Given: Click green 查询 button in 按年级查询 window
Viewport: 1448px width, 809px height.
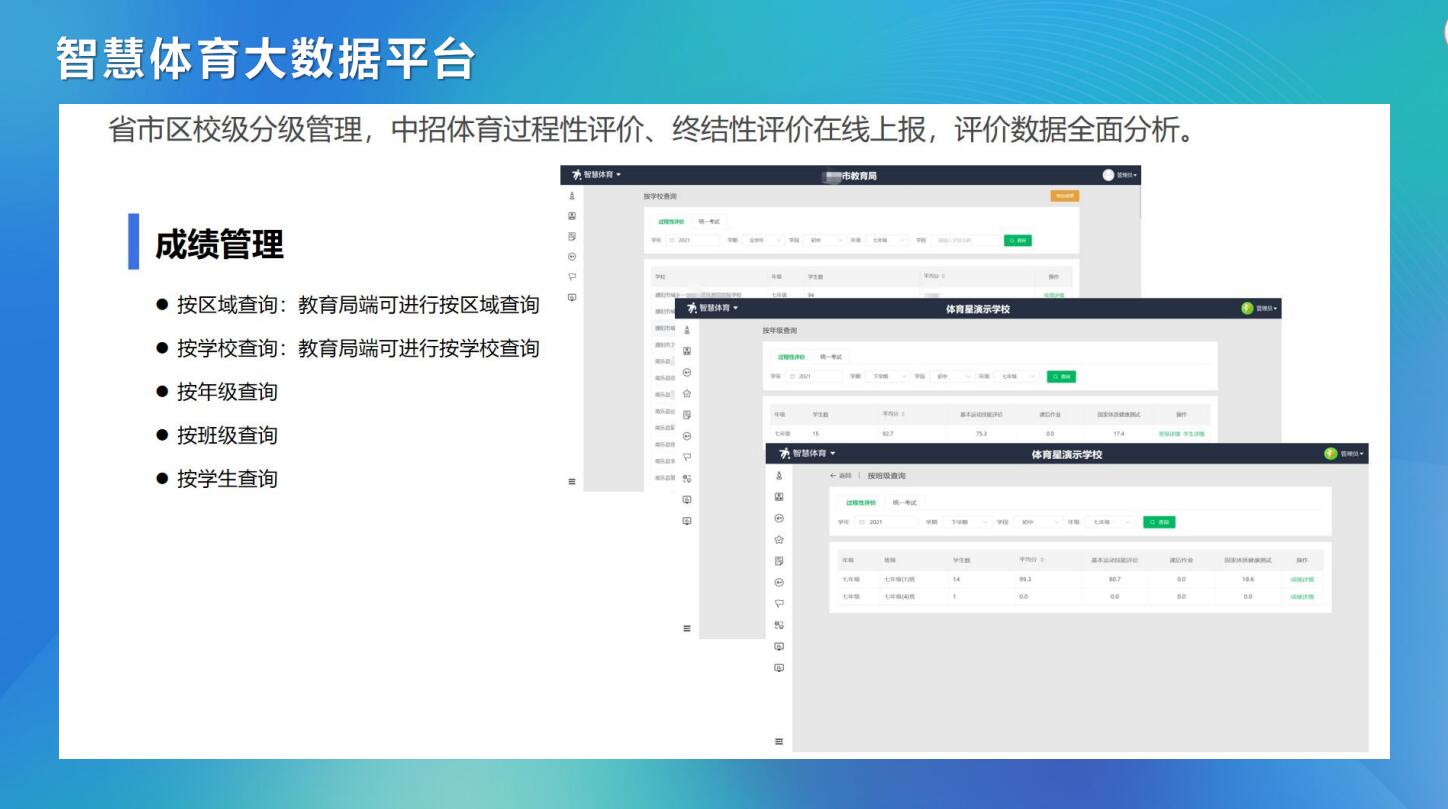Looking at the screenshot, I should (1061, 376).
